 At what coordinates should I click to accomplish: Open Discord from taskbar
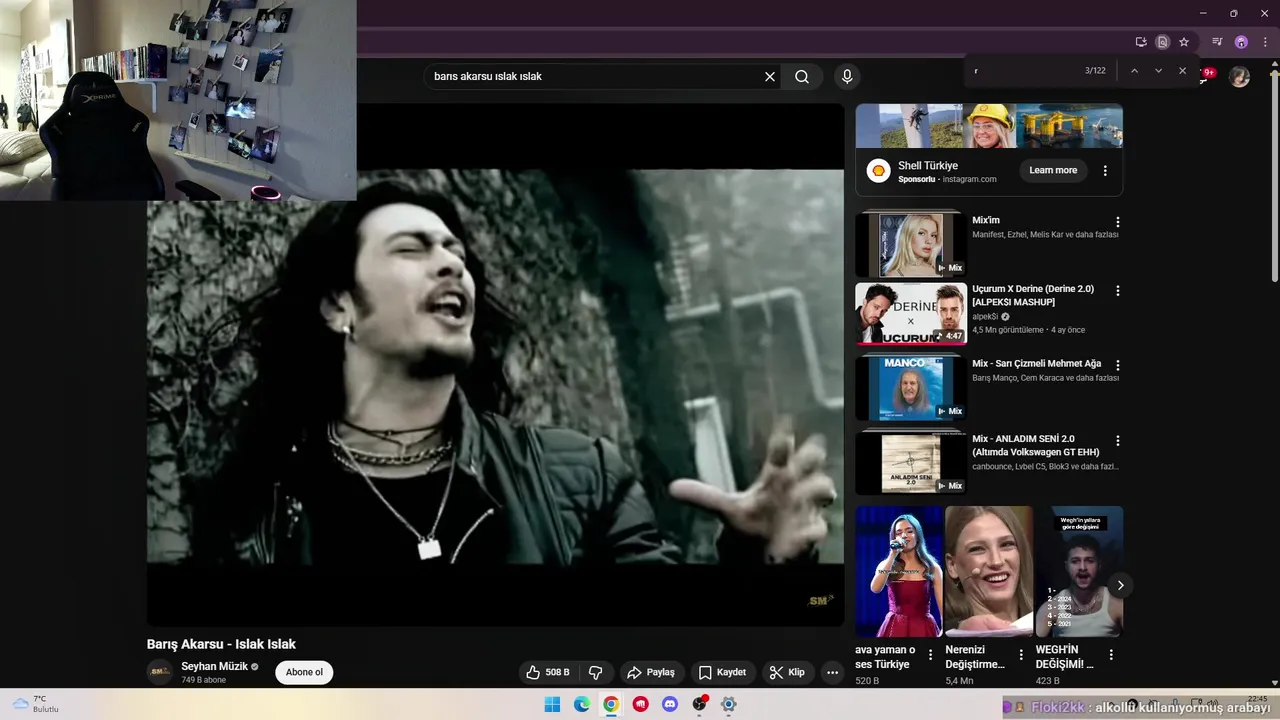(x=670, y=704)
